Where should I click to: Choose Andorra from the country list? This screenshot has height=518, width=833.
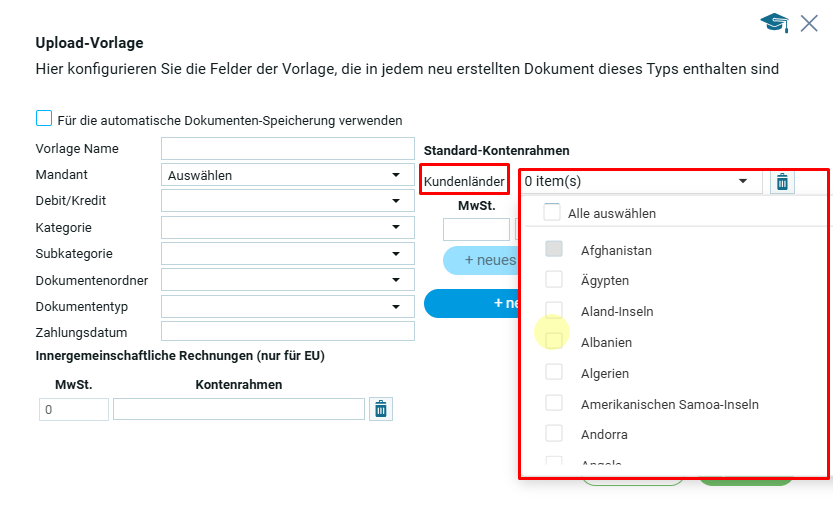(x=554, y=435)
